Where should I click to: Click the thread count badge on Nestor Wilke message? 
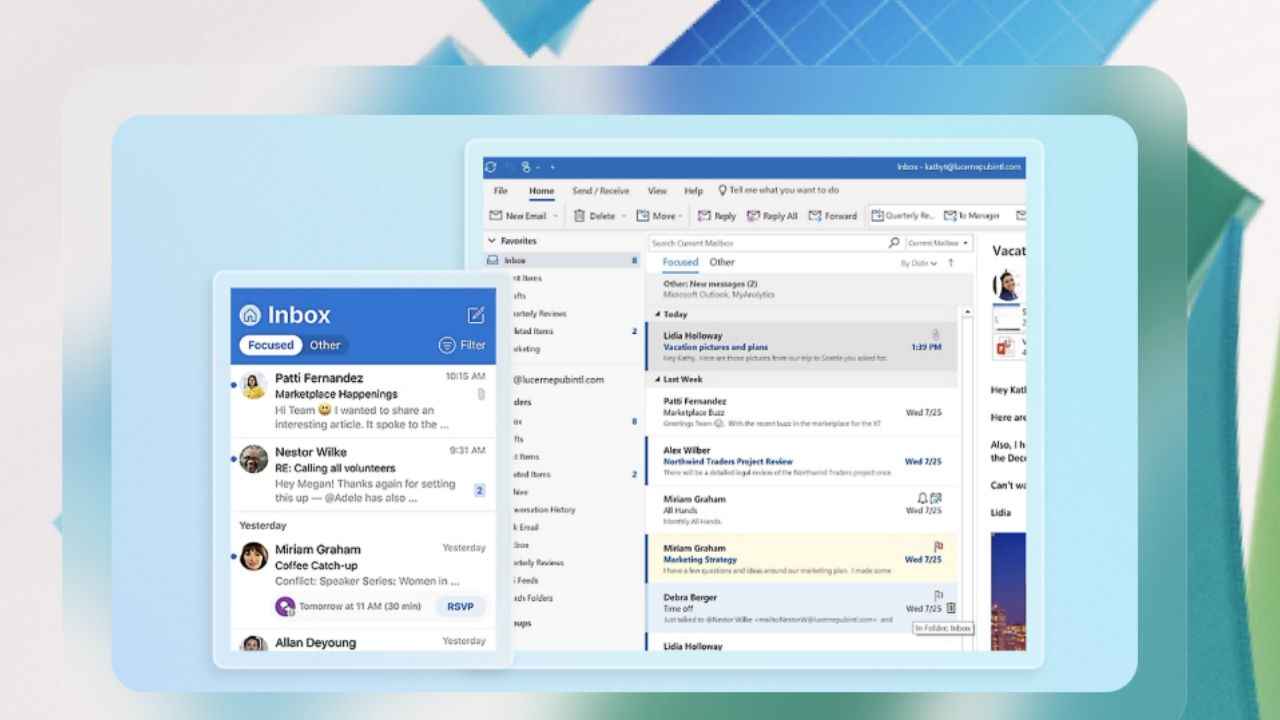pos(479,490)
